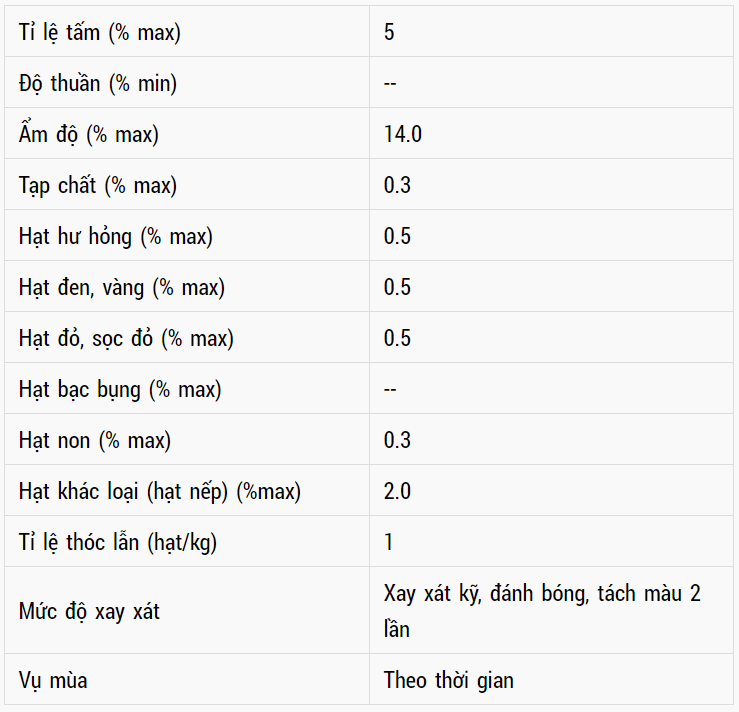
Task: Select the 0.3 value for Tạp chất
Action: (397, 185)
